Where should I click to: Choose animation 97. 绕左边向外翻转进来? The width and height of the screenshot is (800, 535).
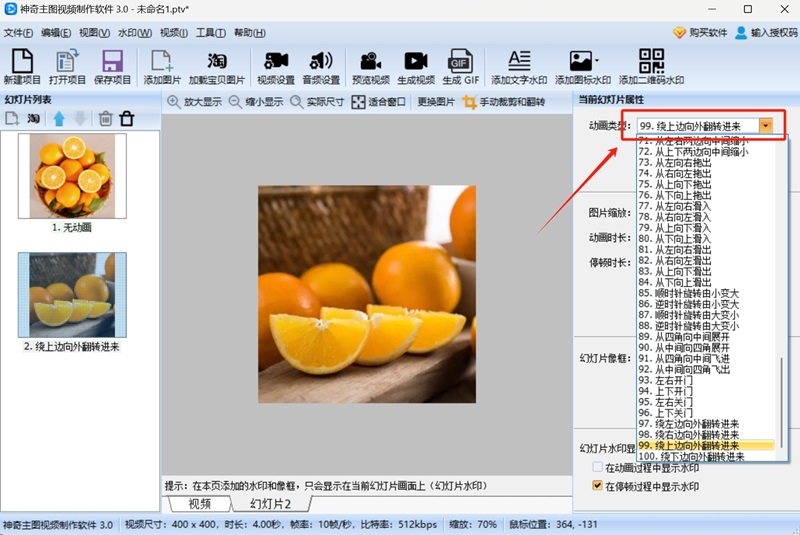pyautogui.click(x=688, y=424)
